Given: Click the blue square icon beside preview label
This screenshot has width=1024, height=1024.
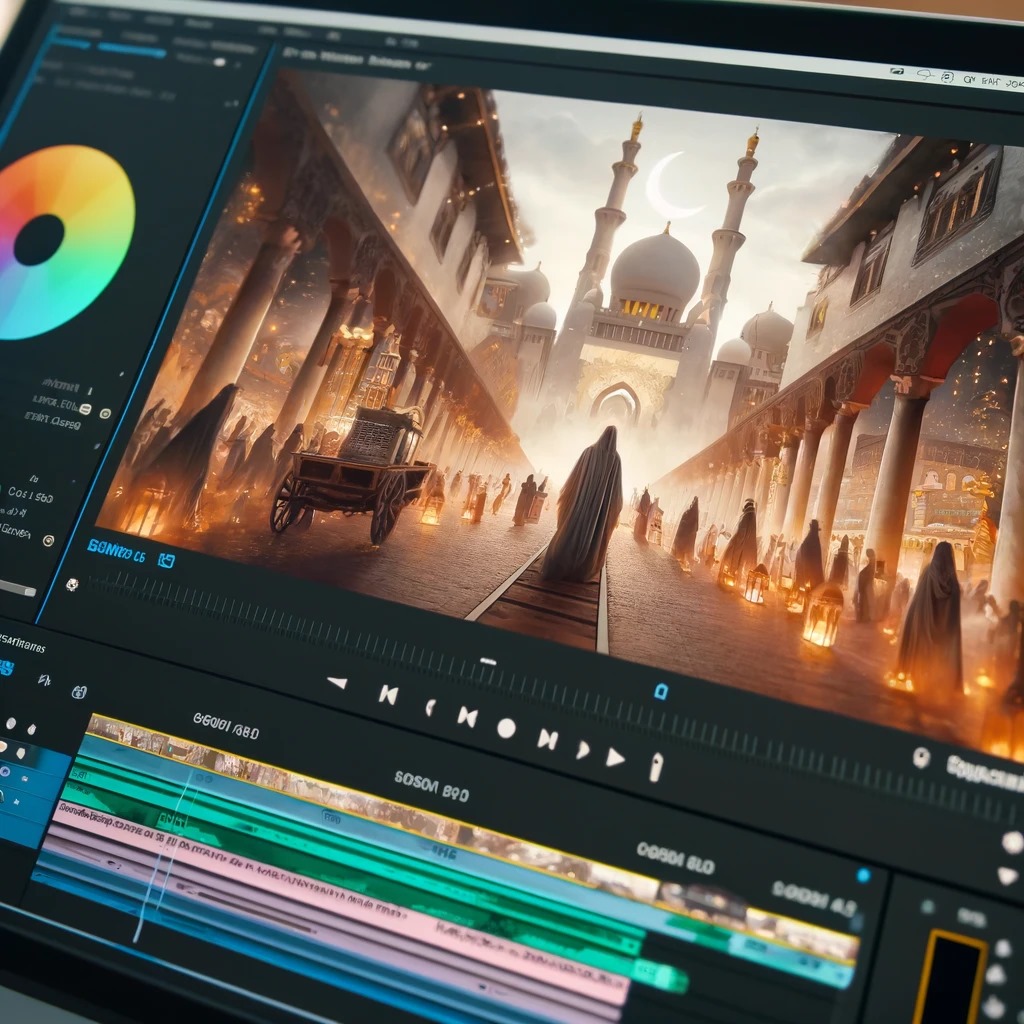Looking at the screenshot, I should [166, 561].
